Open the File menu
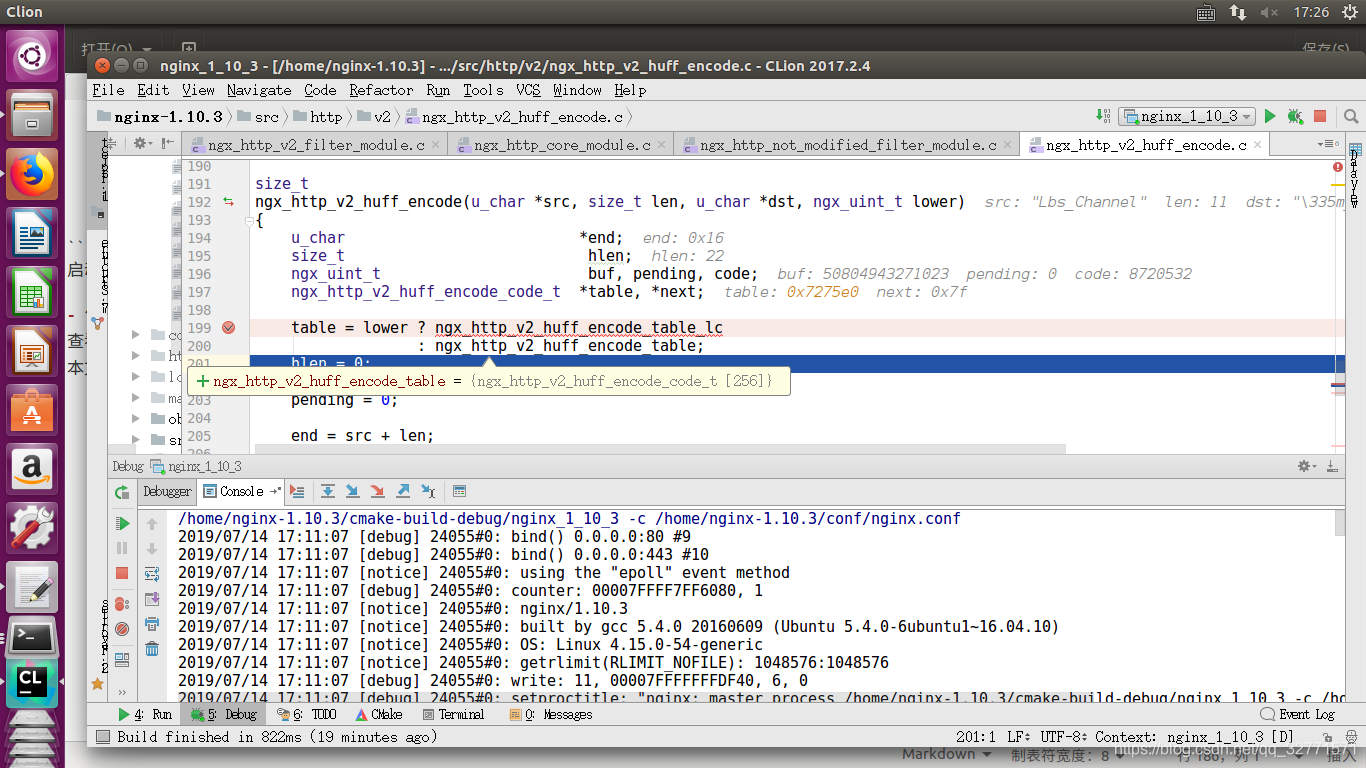The width and height of the screenshot is (1366, 768). click(108, 90)
